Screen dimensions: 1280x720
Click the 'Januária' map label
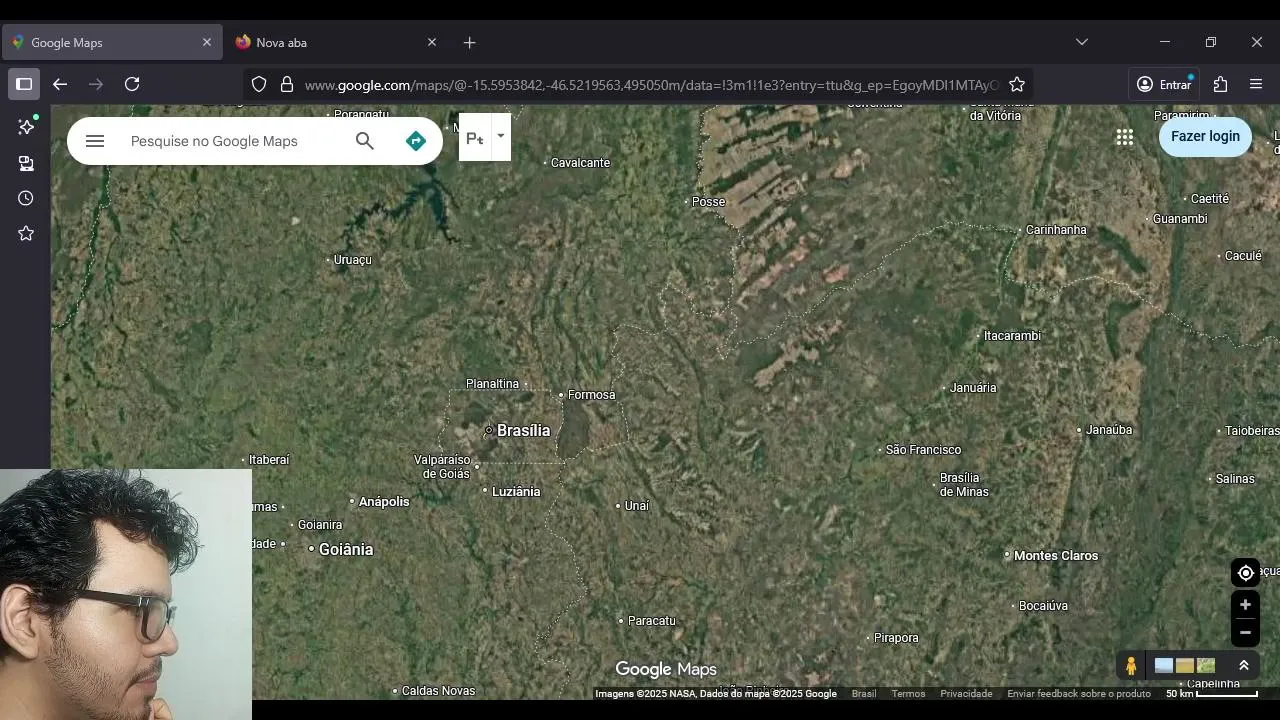pyautogui.click(x=973, y=387)
